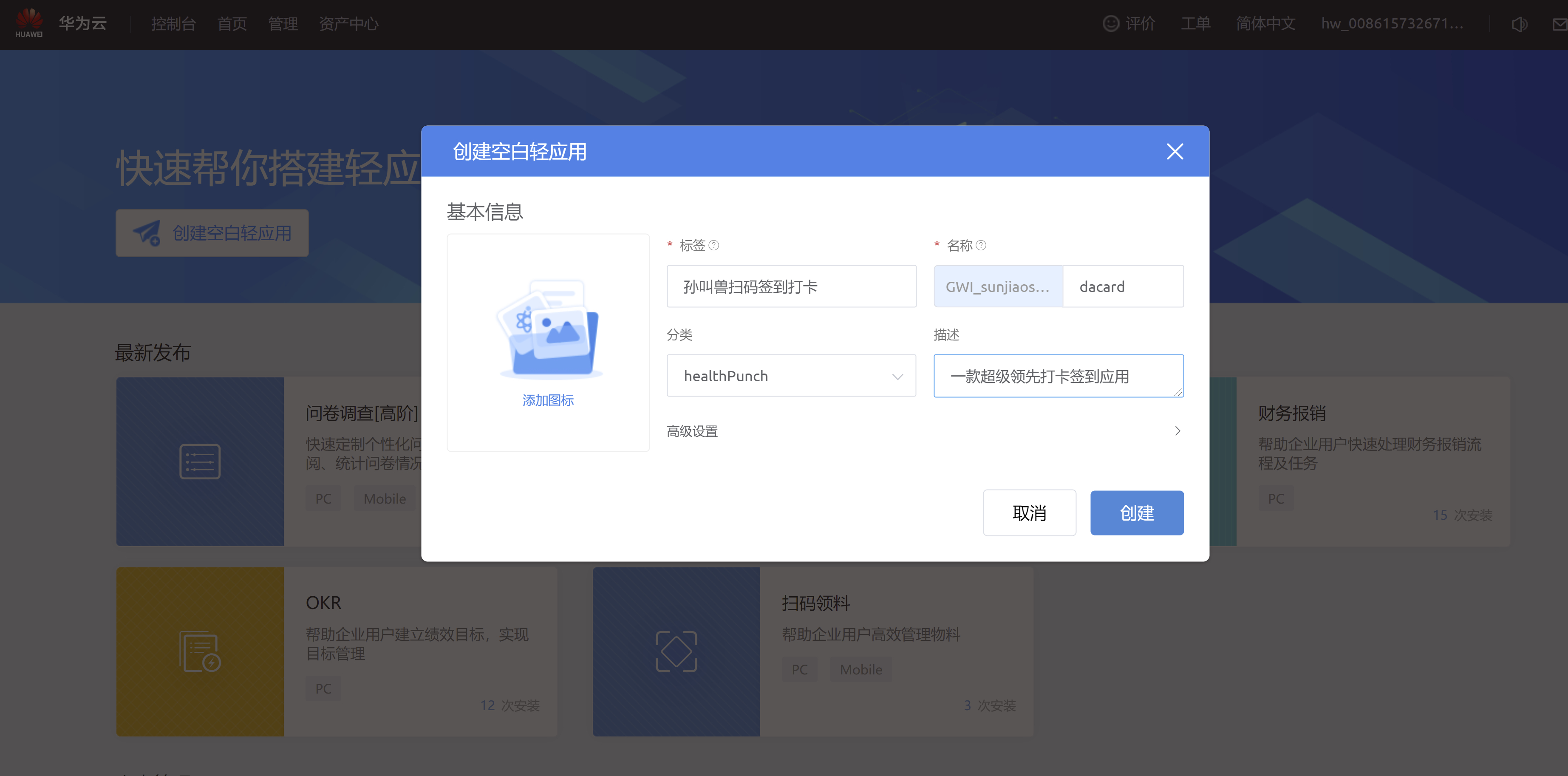Expand the 高级设置 section chevron

(1177, 431)
